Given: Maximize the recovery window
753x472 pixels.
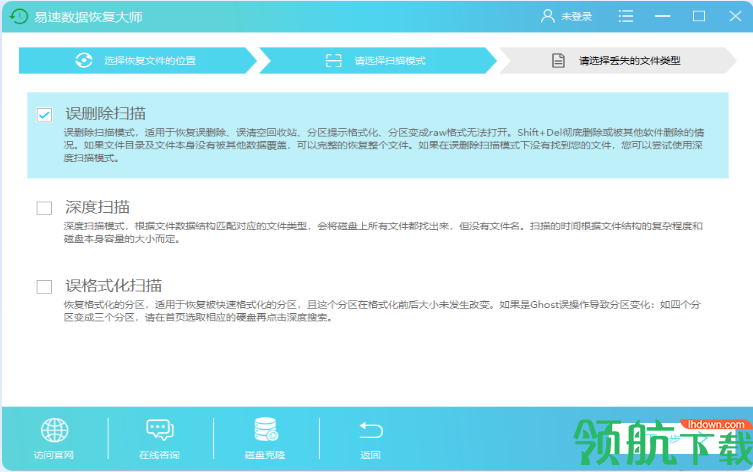Looking at the screenshot, I should [x=699, y=16].
